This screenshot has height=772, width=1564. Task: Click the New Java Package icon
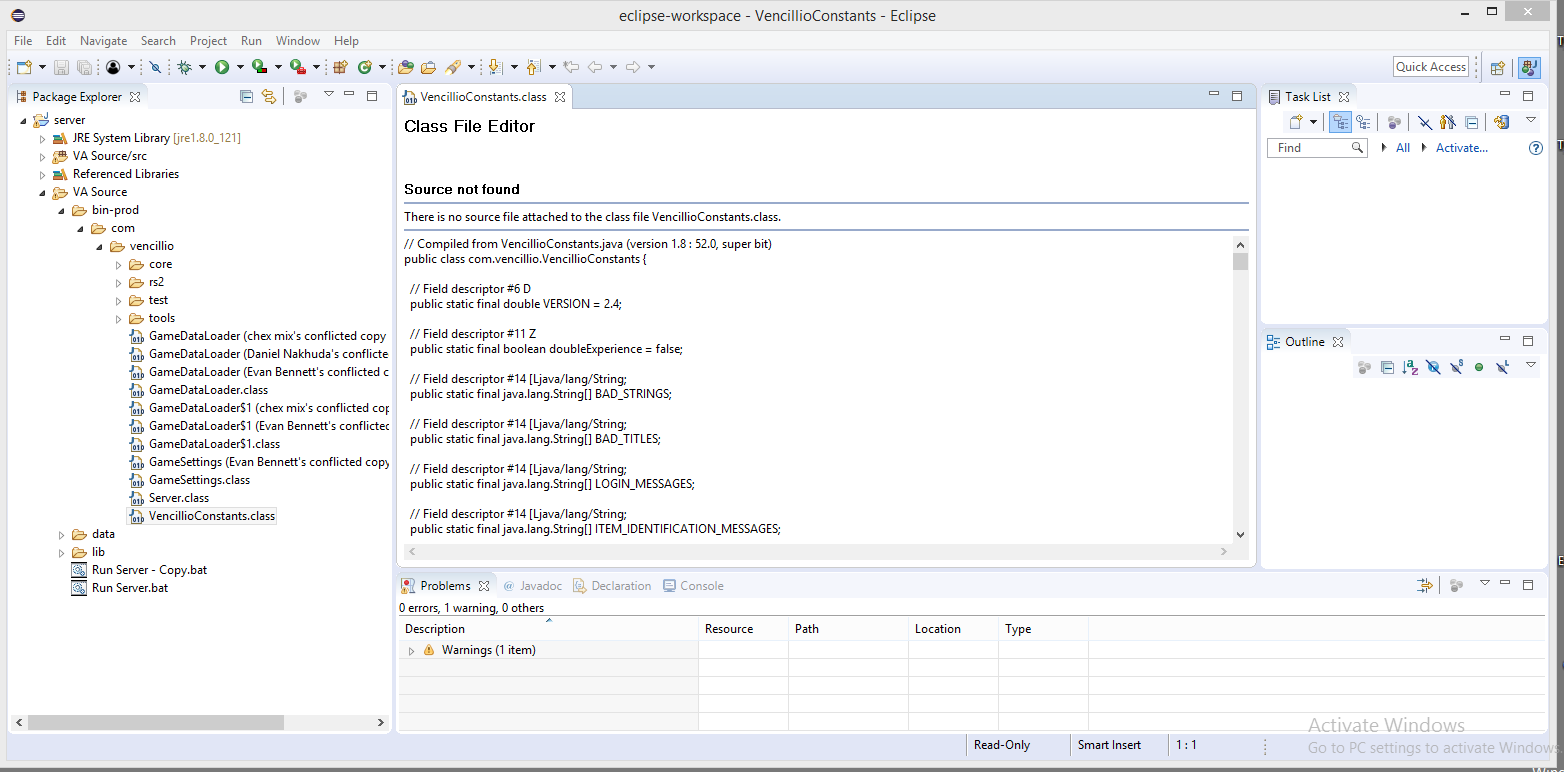(340, 67)
